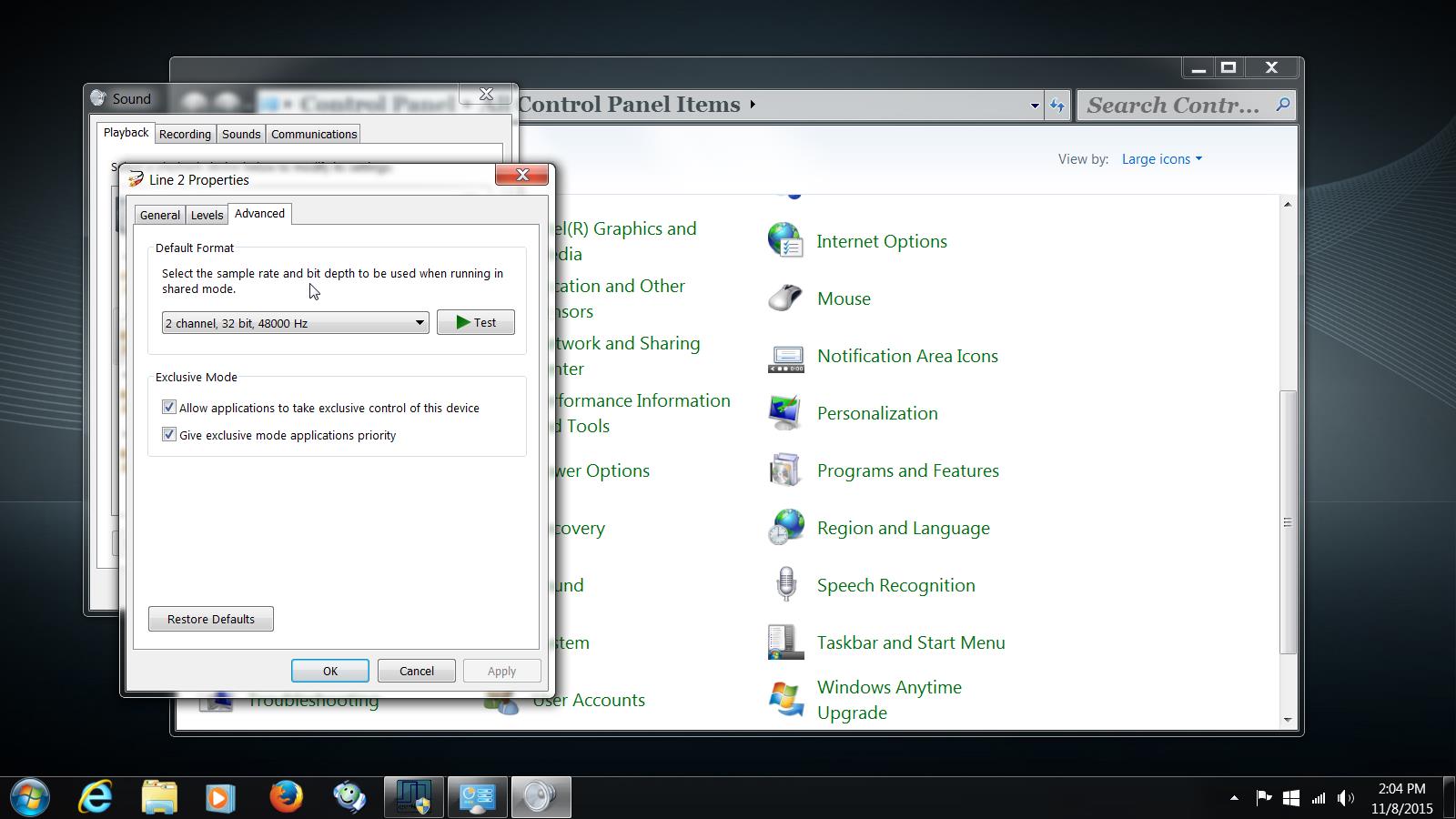Screen dimensions: 1456x819
Task: Open the Programs and Features link
Action: (908, 470)
